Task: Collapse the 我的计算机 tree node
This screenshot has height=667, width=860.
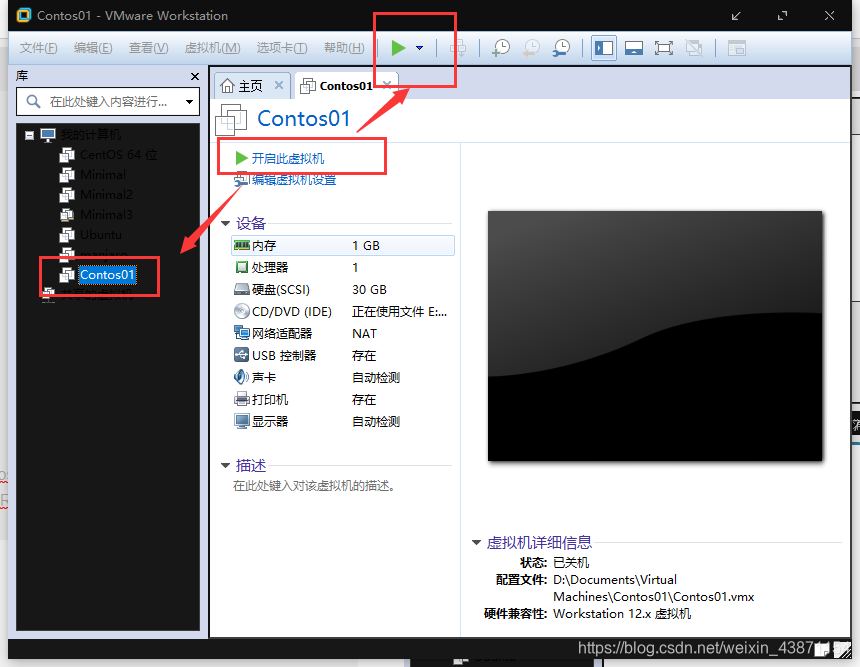Action: (30, 135)
